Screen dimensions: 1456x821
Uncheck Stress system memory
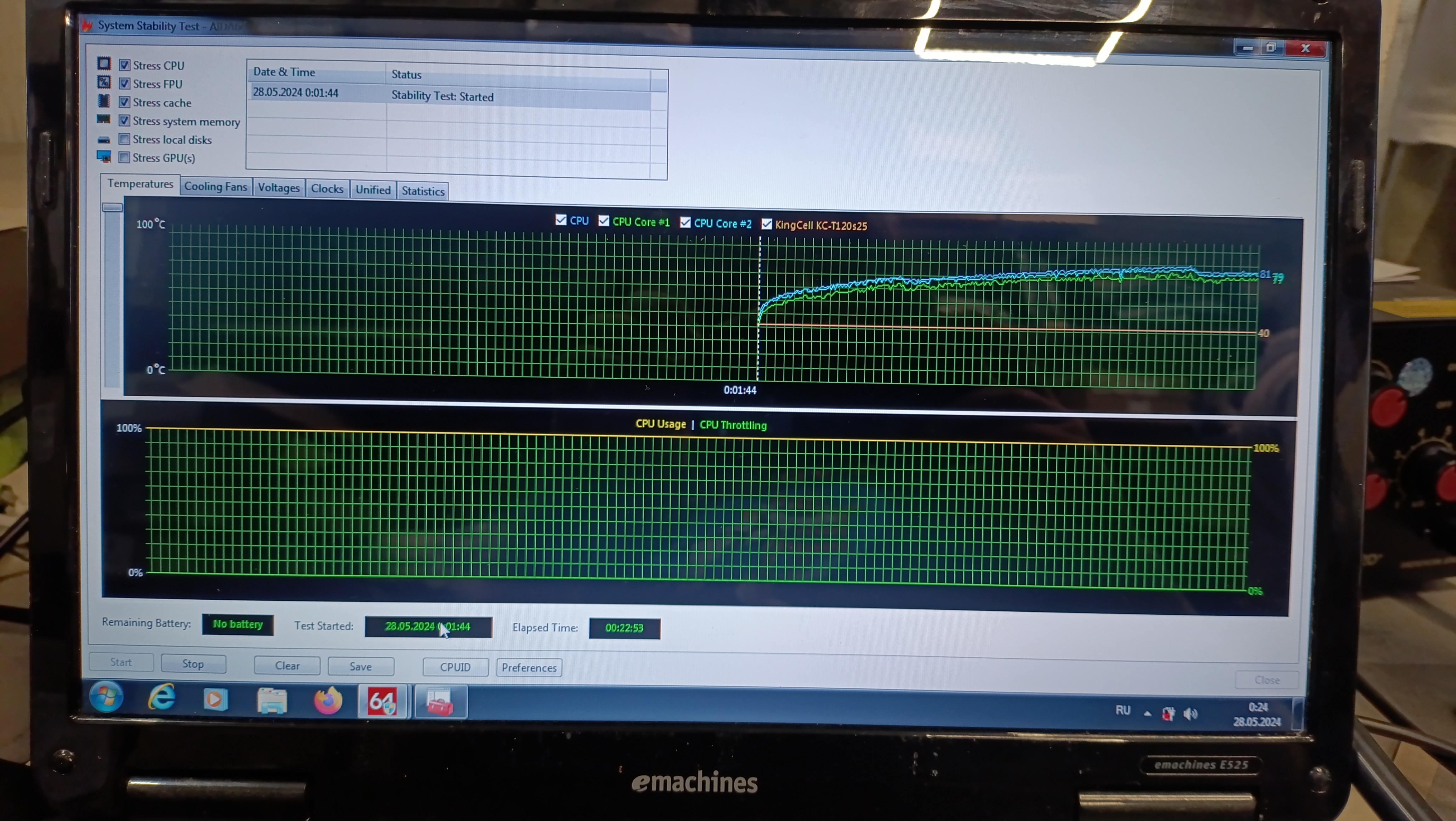point(124,120)
